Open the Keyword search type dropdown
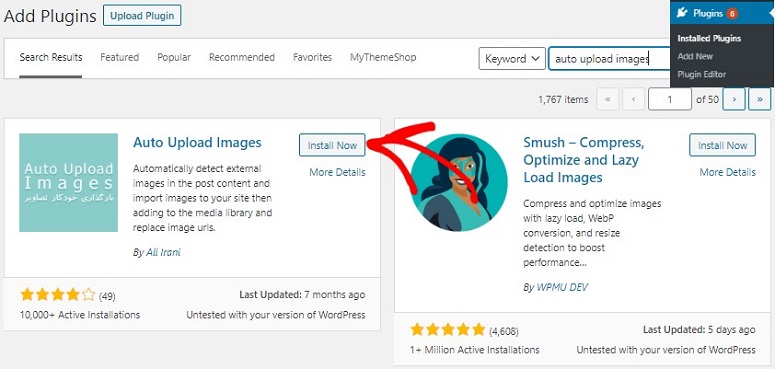The width and height of the screenshot is (775, 369). 512,59
